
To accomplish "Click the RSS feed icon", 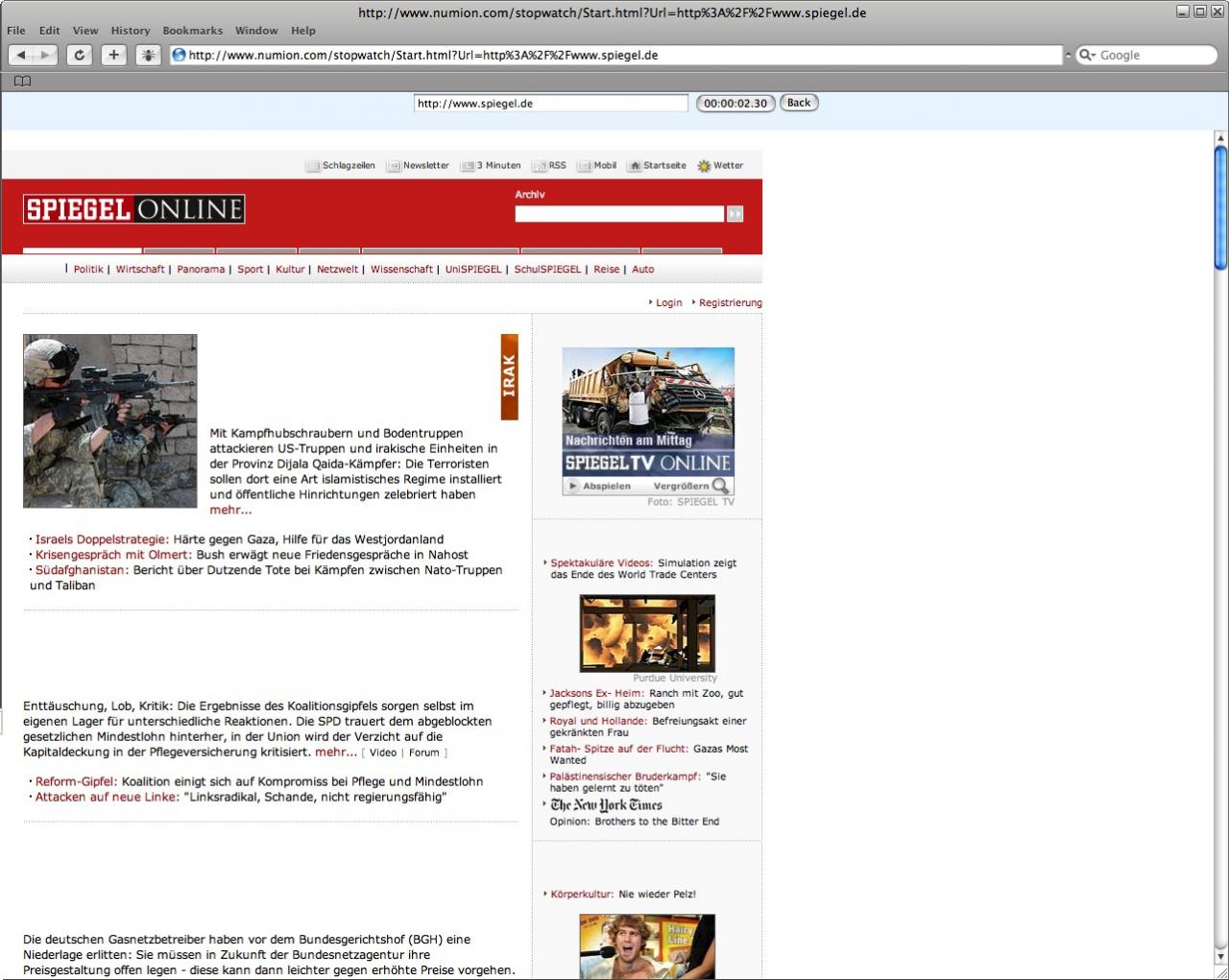I will click(x=540, y=166).
